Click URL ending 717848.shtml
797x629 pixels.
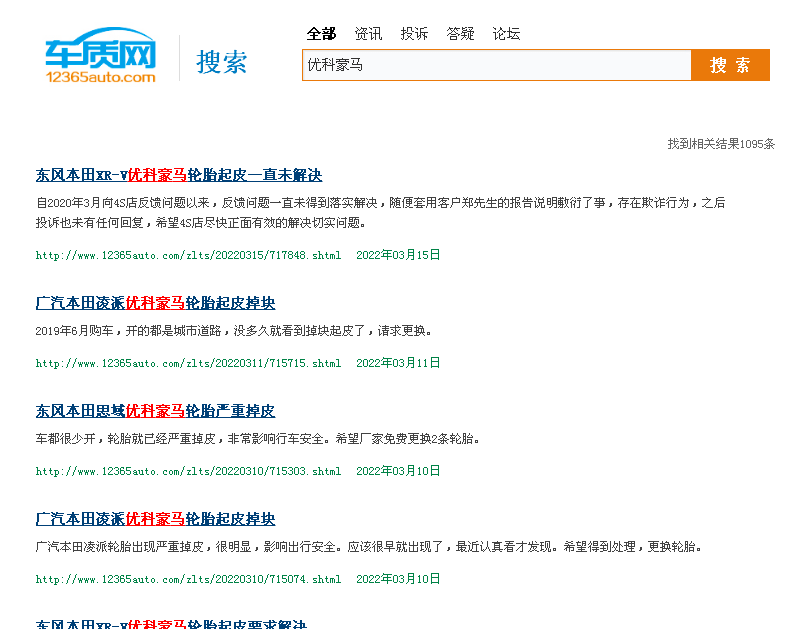188,255
